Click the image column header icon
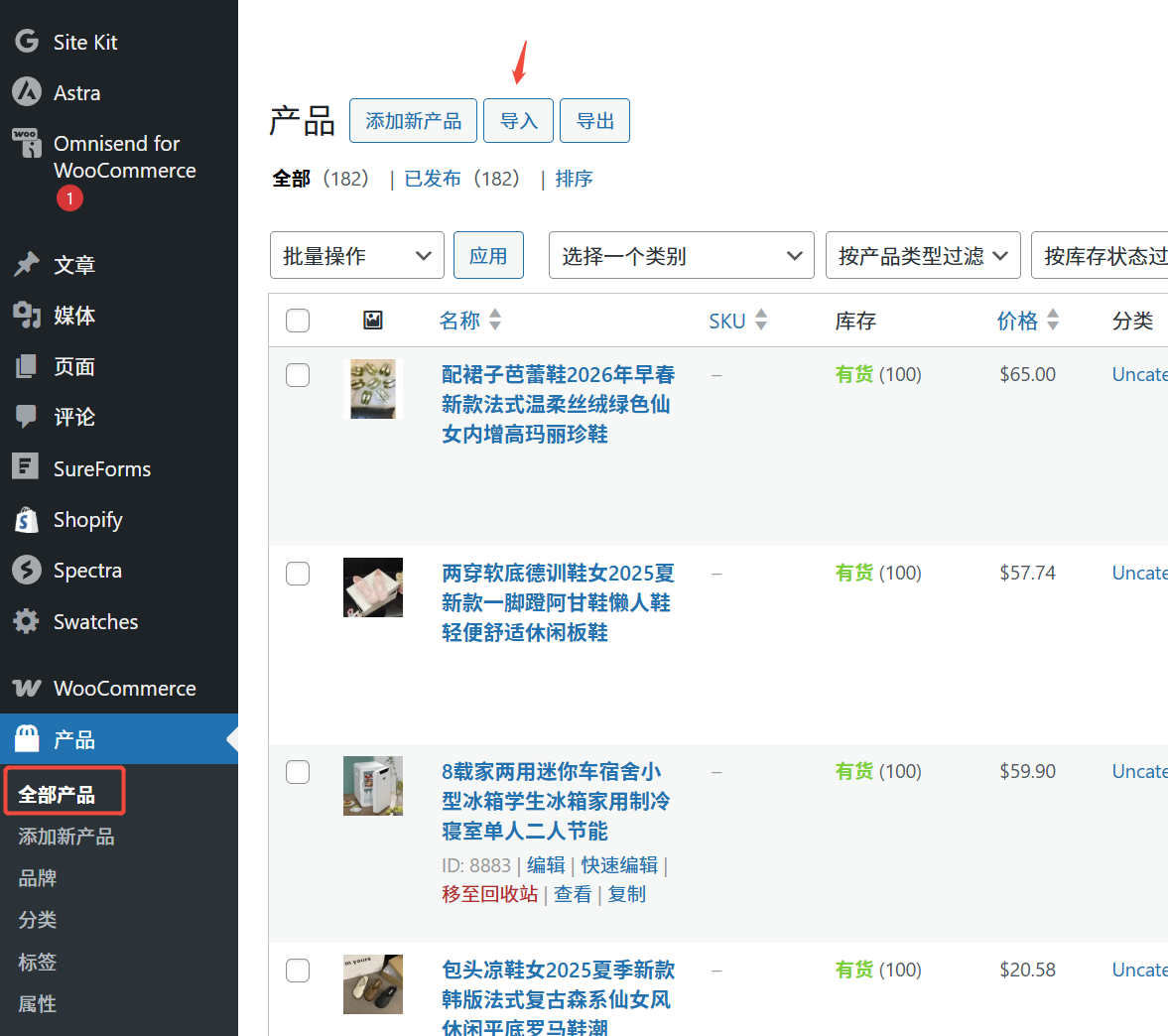 click(372, 321)
